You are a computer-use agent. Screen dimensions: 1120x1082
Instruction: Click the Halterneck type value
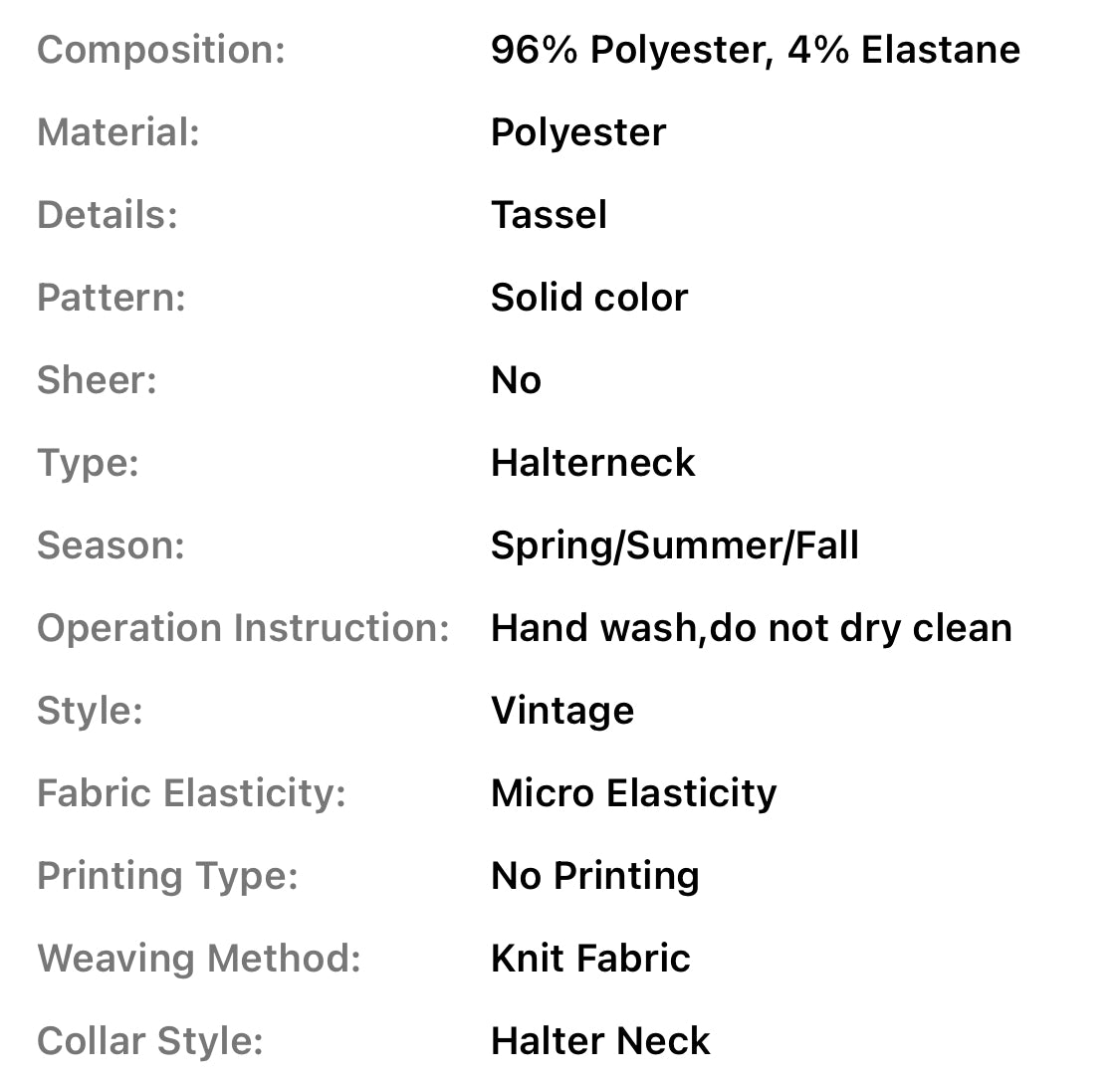pyautogui.click(x=592, y=463)
